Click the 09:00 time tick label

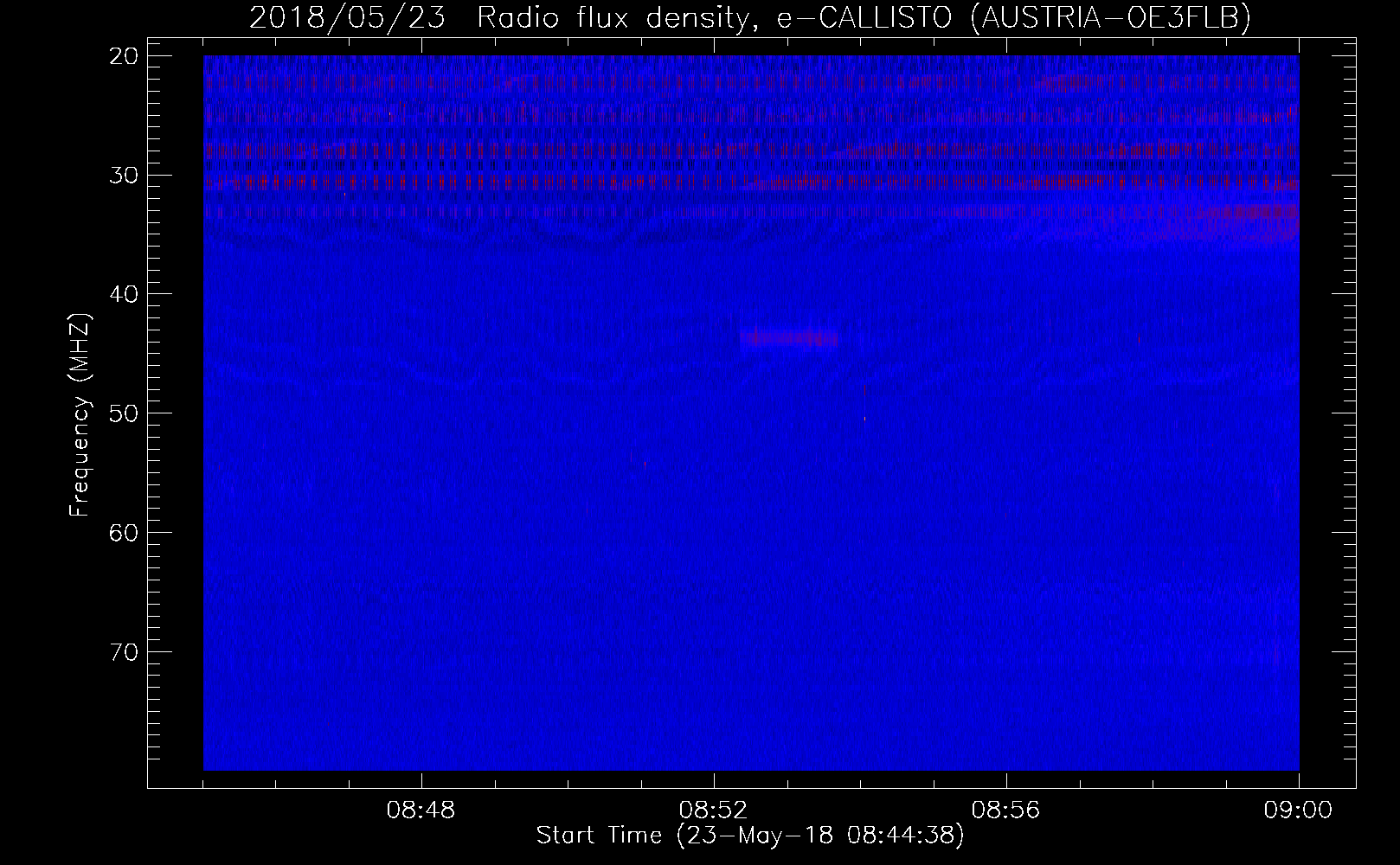[x=1299, y=811]
